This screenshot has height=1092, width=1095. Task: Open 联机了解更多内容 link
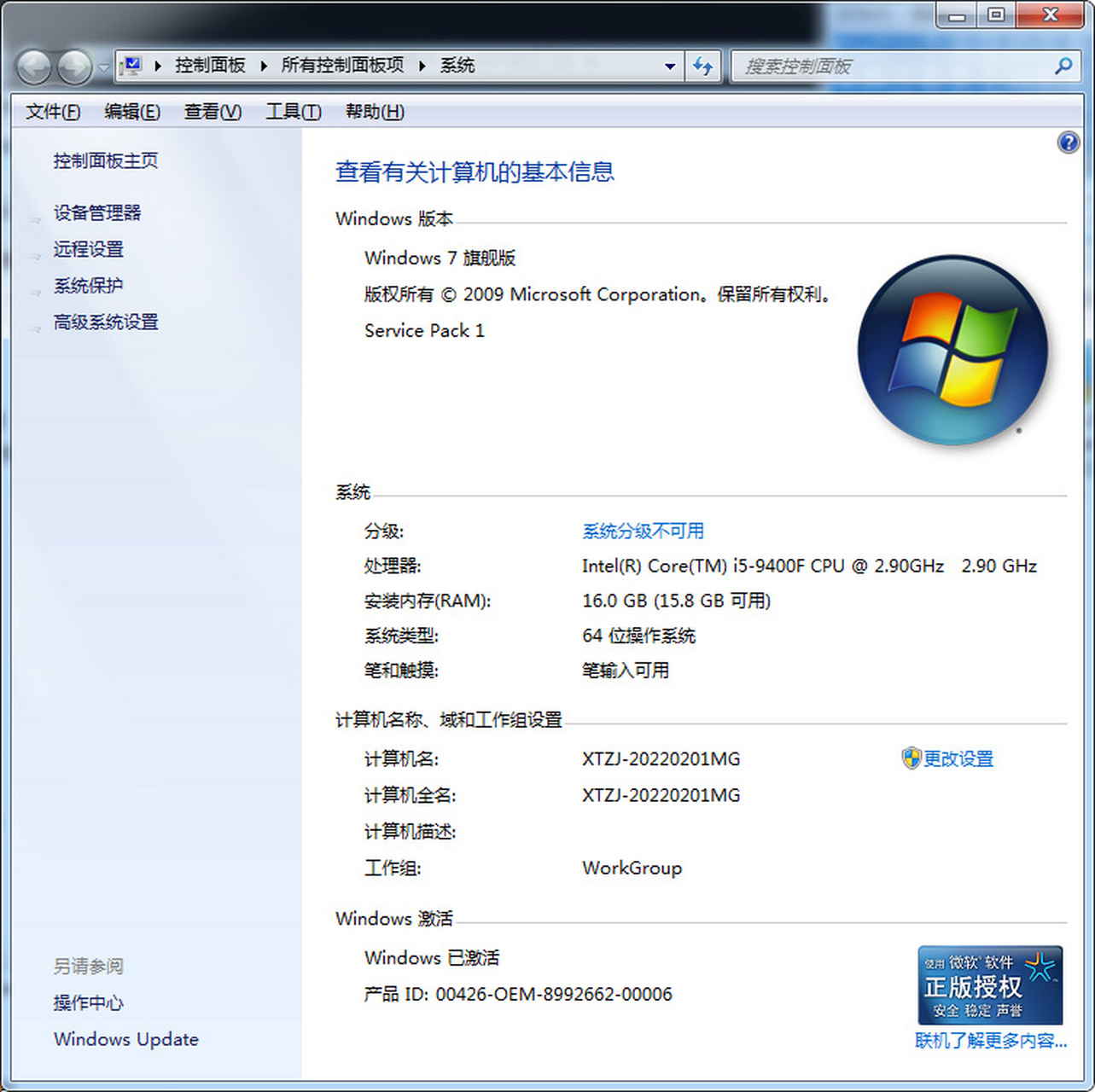991,1041
